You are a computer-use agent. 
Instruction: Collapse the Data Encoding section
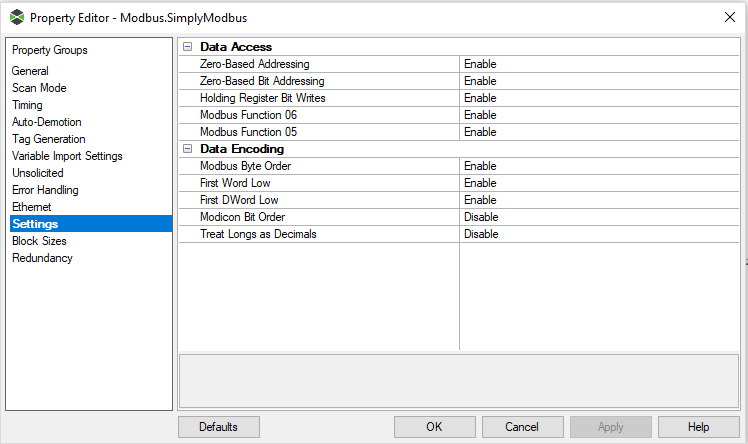tap(187, 149)
